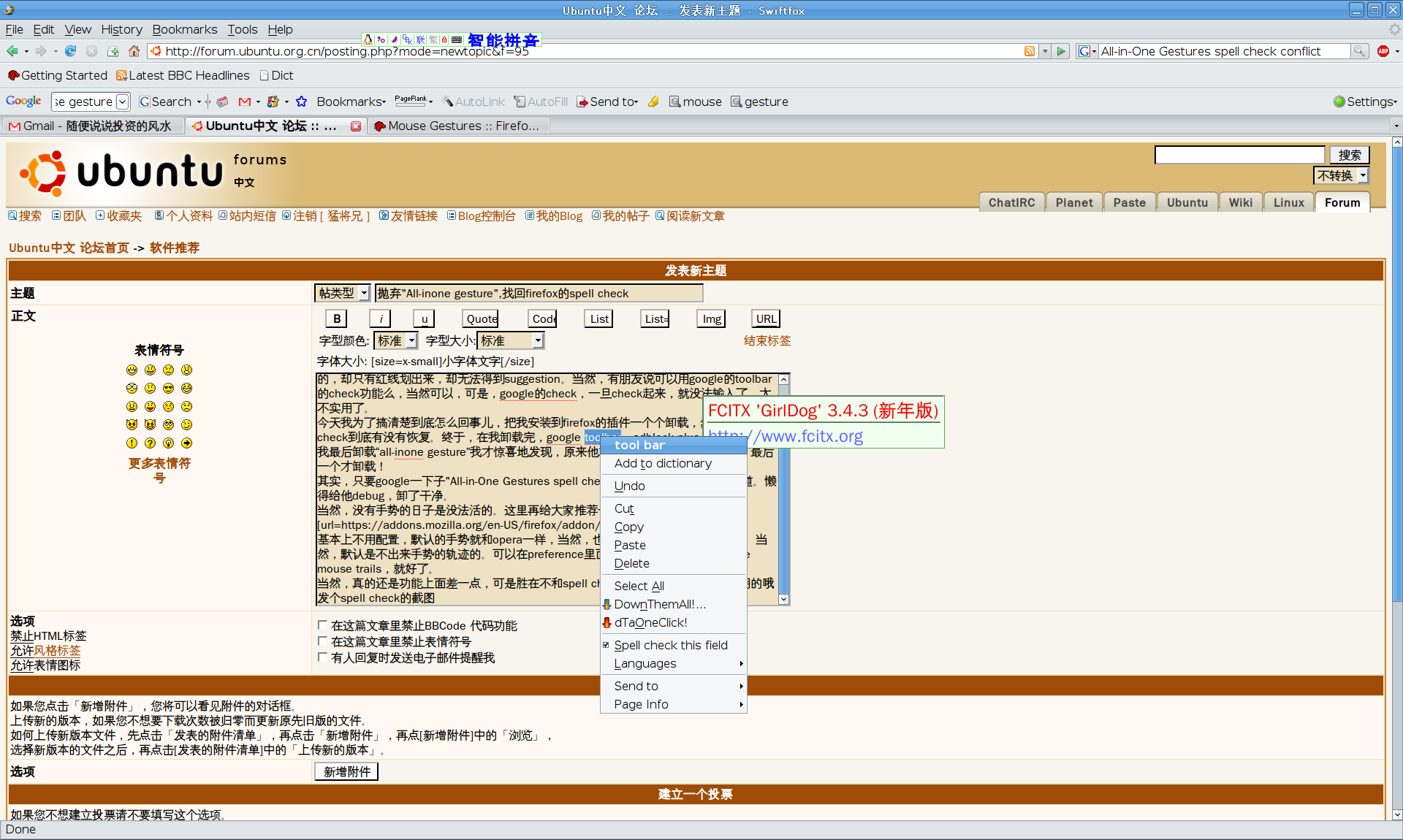Choose Add to dictionary

tap(673, 463)
